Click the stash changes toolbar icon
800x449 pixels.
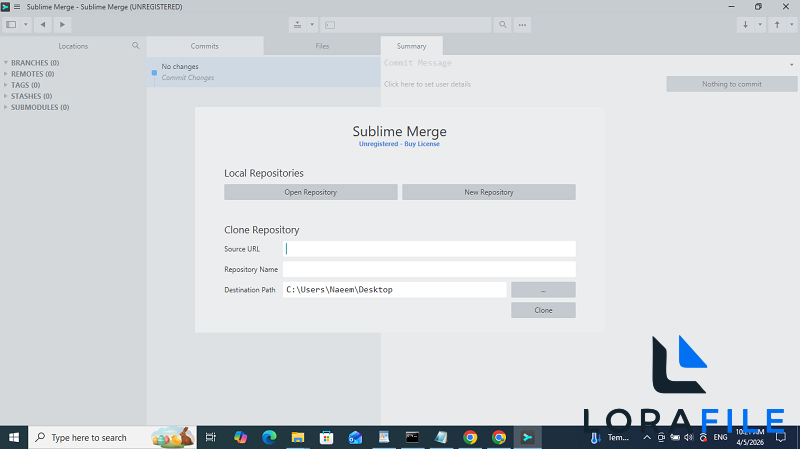(297, 24)
